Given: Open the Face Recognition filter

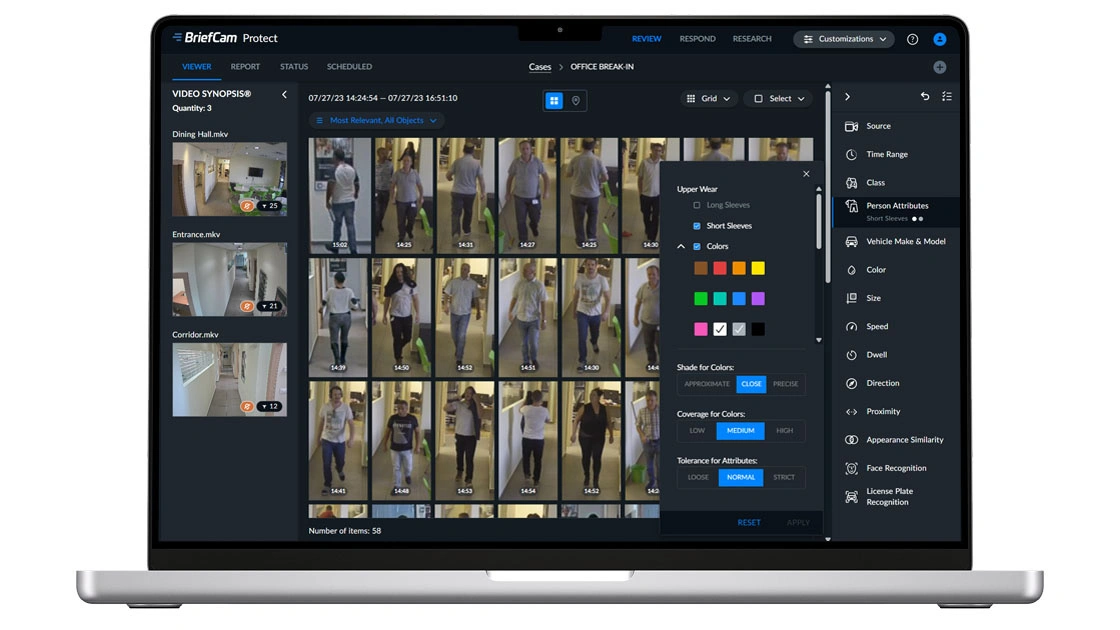Looking at the screenshot, I should click(895, 468).
